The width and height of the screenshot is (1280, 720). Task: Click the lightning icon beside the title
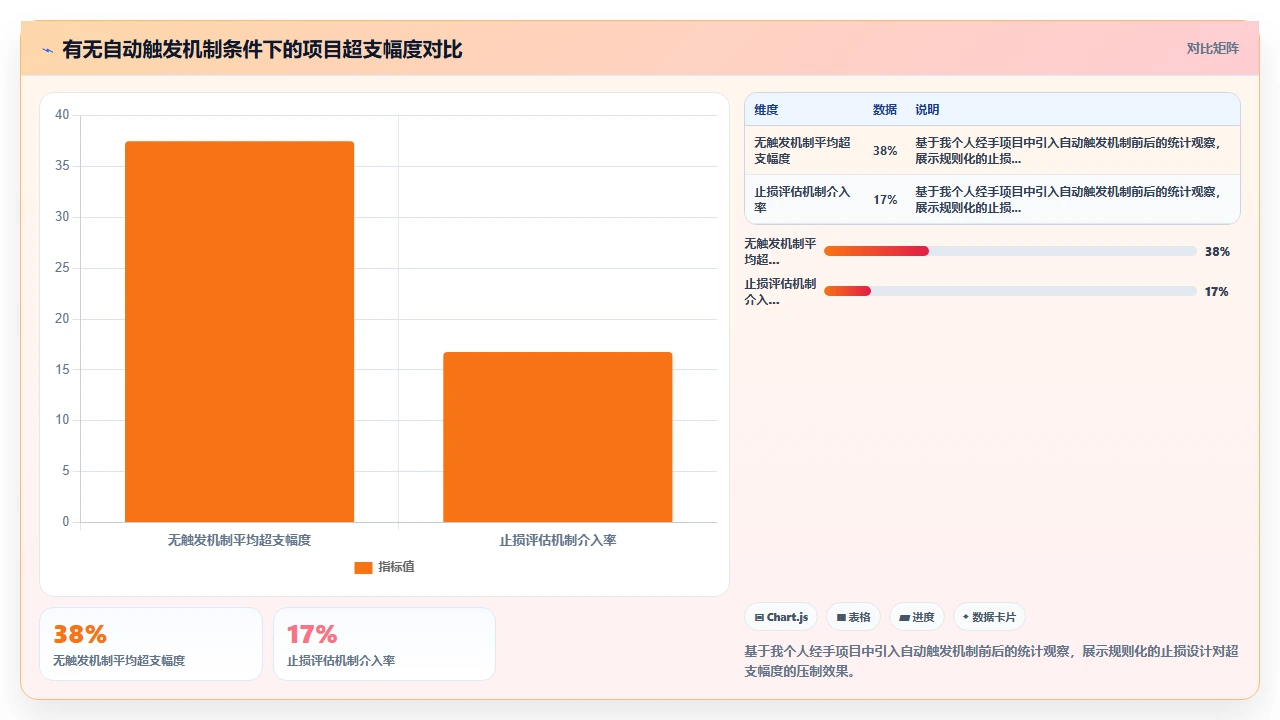[x=48, y=49]
